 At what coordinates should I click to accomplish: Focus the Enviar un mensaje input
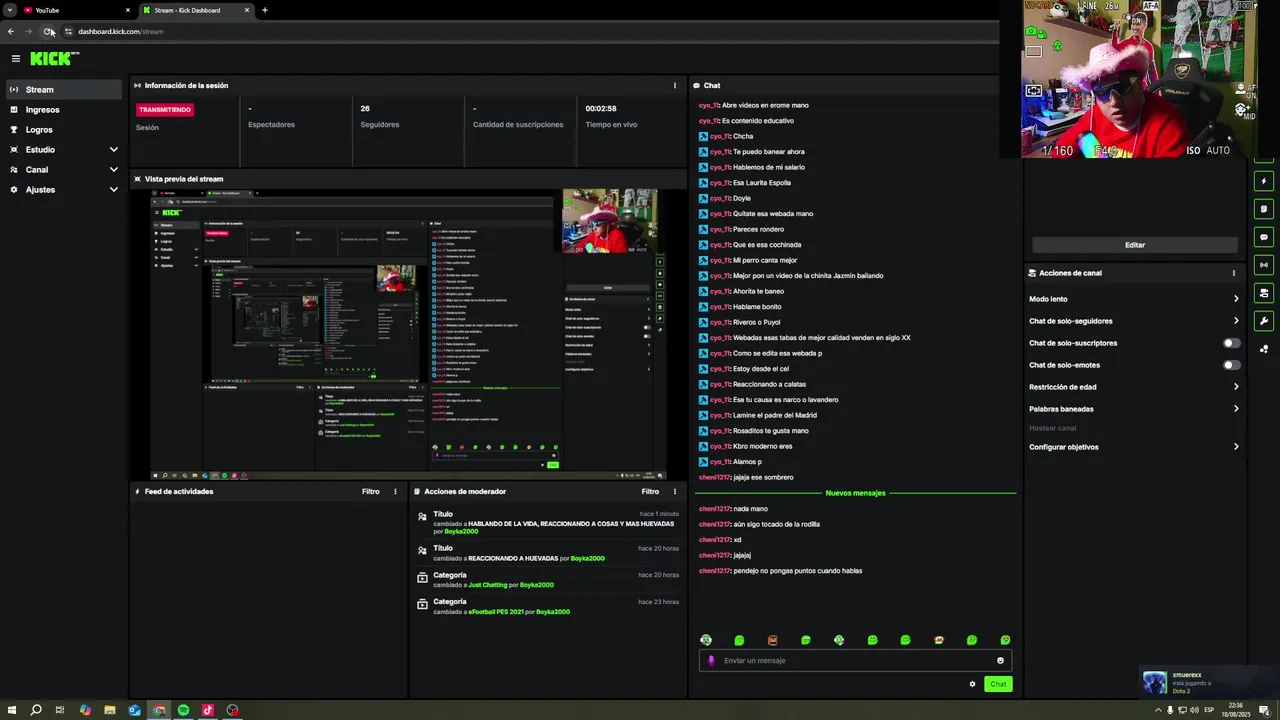click(x=855, y=660)
